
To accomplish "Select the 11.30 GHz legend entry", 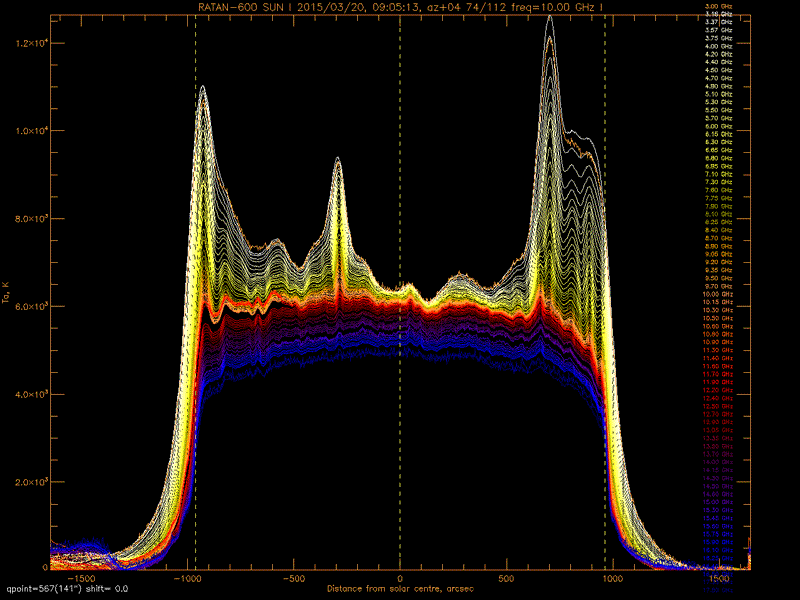I will [x=720, y=351].
